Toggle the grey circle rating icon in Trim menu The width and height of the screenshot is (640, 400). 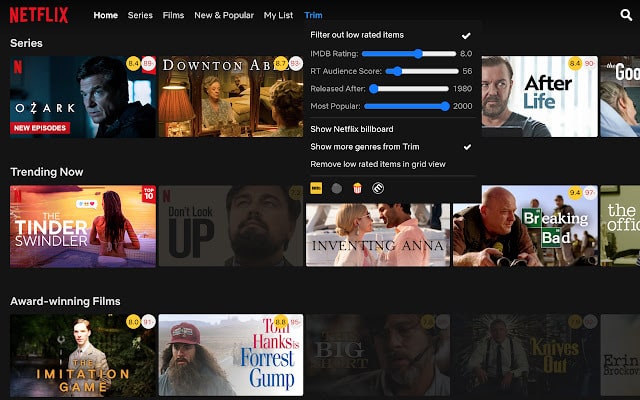[337, 188]
